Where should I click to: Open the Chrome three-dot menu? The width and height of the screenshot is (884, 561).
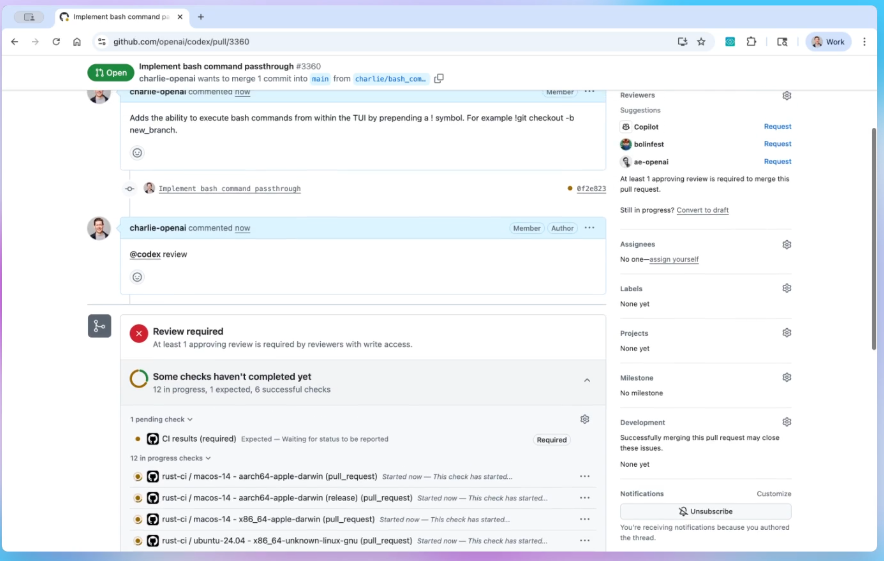pos(864,42)
